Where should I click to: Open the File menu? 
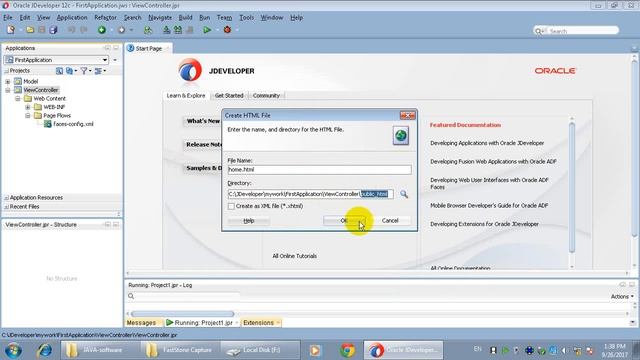8,18
